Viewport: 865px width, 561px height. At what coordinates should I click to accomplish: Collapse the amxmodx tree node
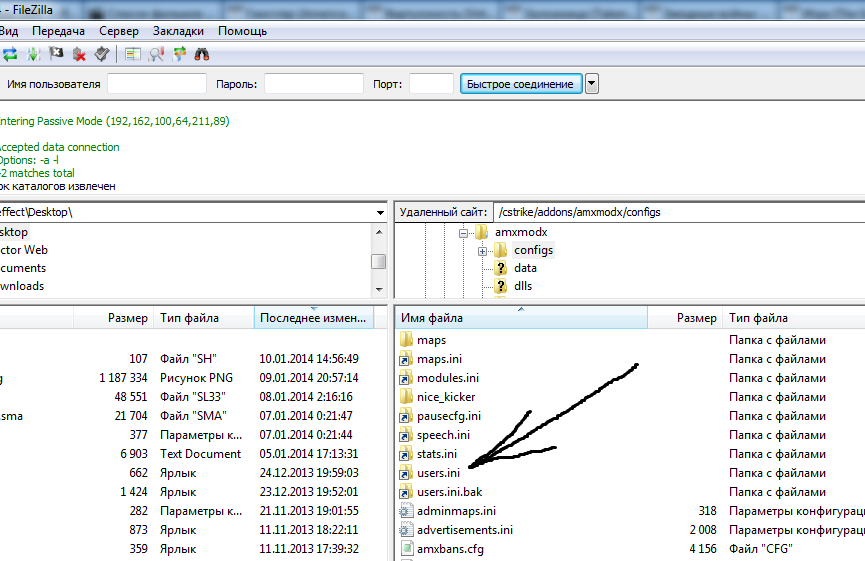coord(463,233)
